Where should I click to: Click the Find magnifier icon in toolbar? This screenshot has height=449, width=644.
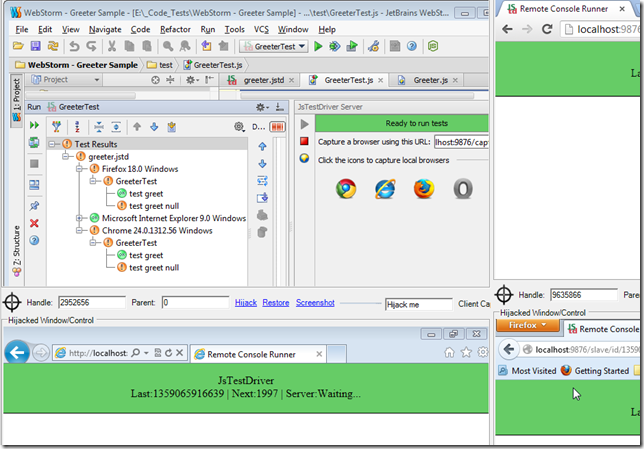pyautogui.click(x=168, y=46)
